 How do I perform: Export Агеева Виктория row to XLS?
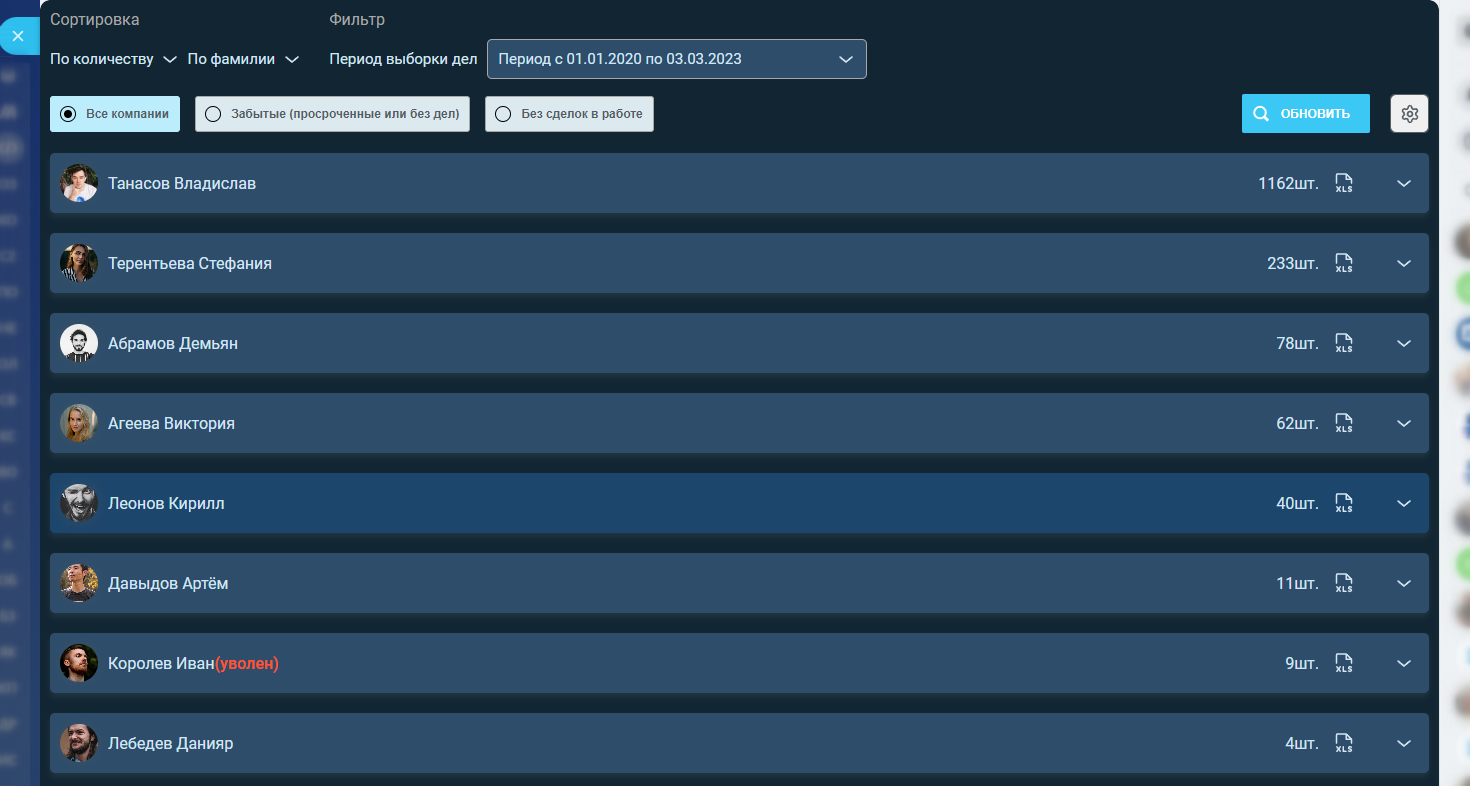click(1344, 423)
